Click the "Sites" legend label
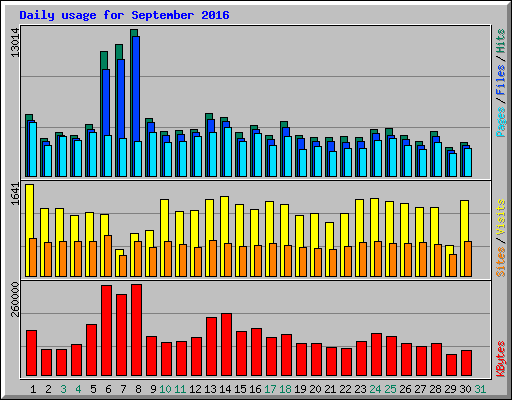 click(501, 262)
